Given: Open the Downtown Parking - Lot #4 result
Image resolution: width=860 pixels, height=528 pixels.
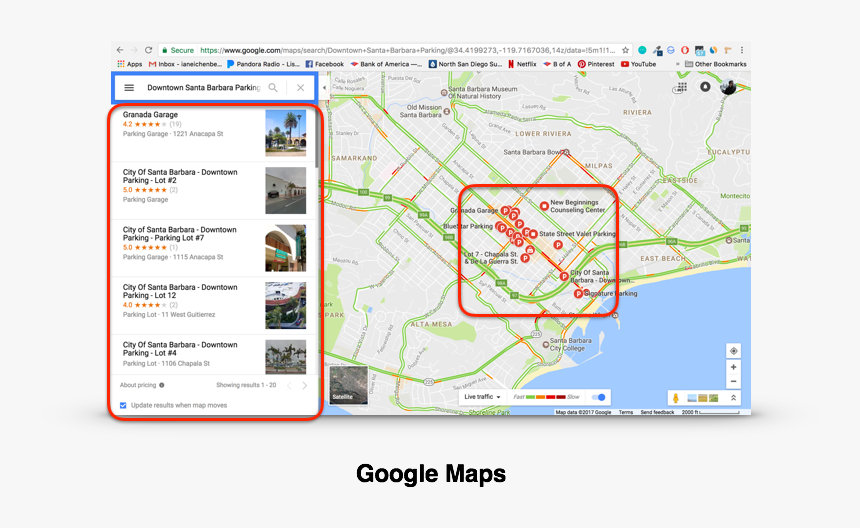Looking at the screenshot, I should pyautogui.click(x=214, y=355).
